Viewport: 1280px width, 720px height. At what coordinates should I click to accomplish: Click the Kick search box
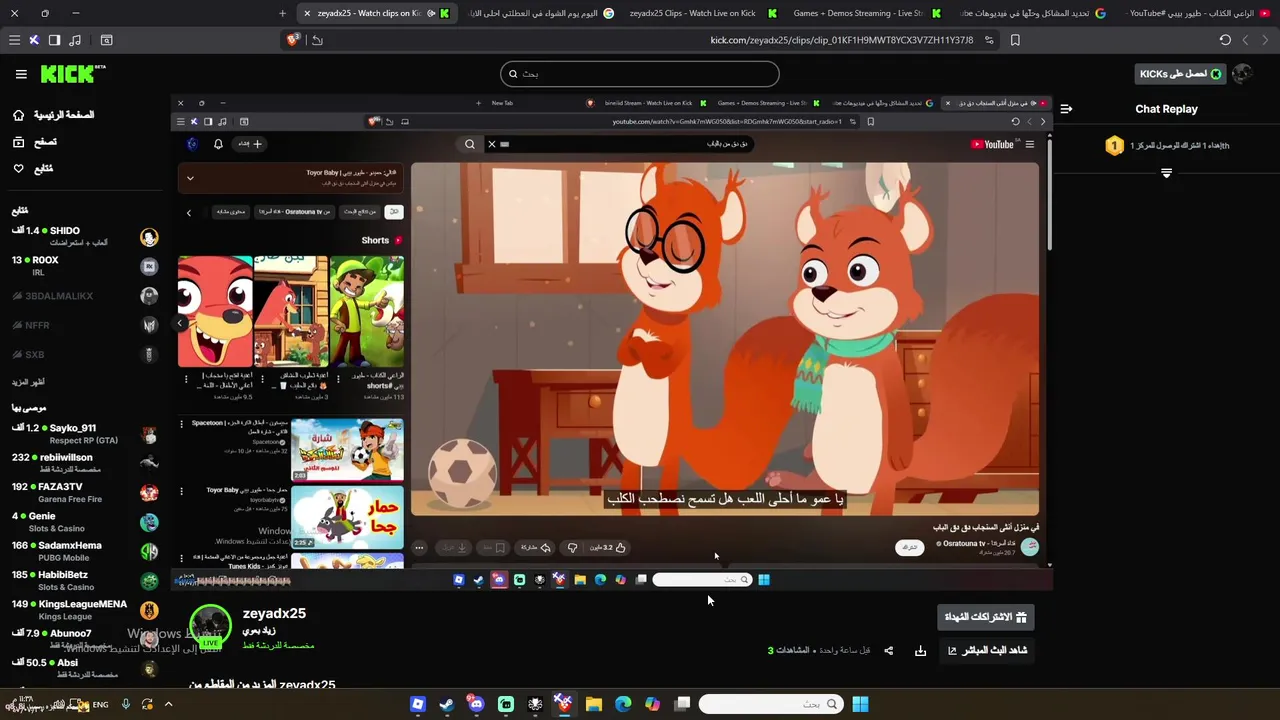(x=640, y=74)
